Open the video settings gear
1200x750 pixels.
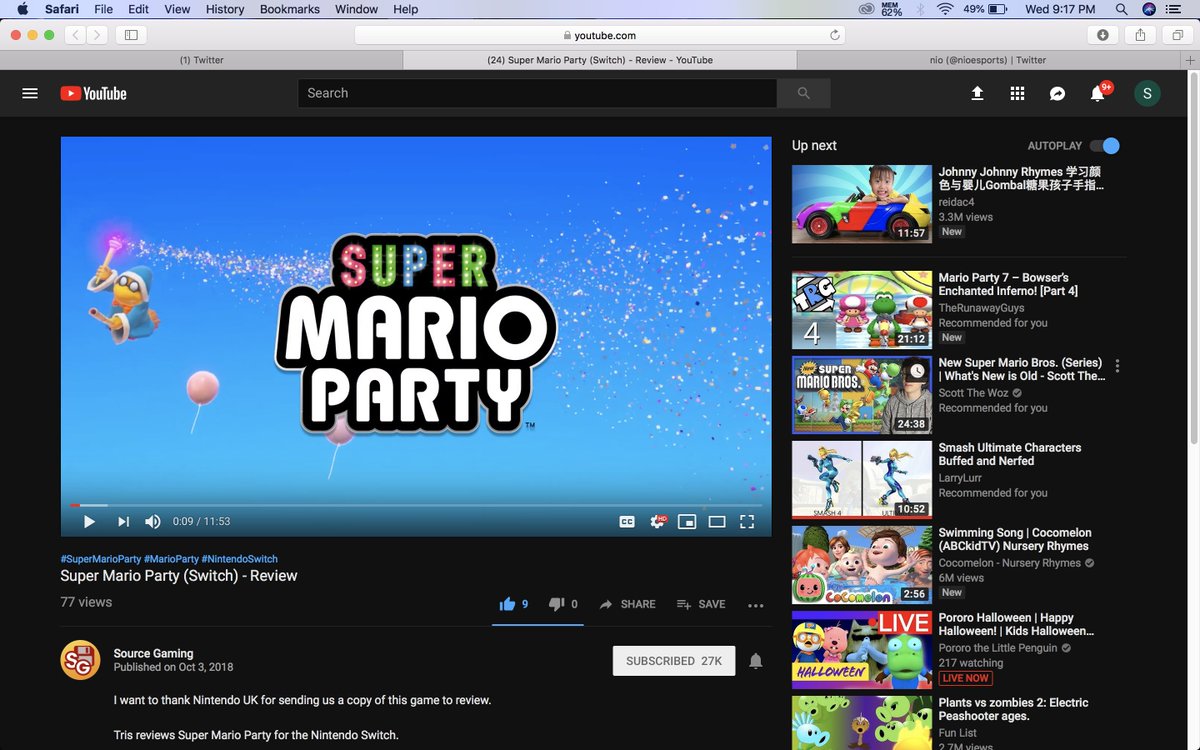pos(658,521)
